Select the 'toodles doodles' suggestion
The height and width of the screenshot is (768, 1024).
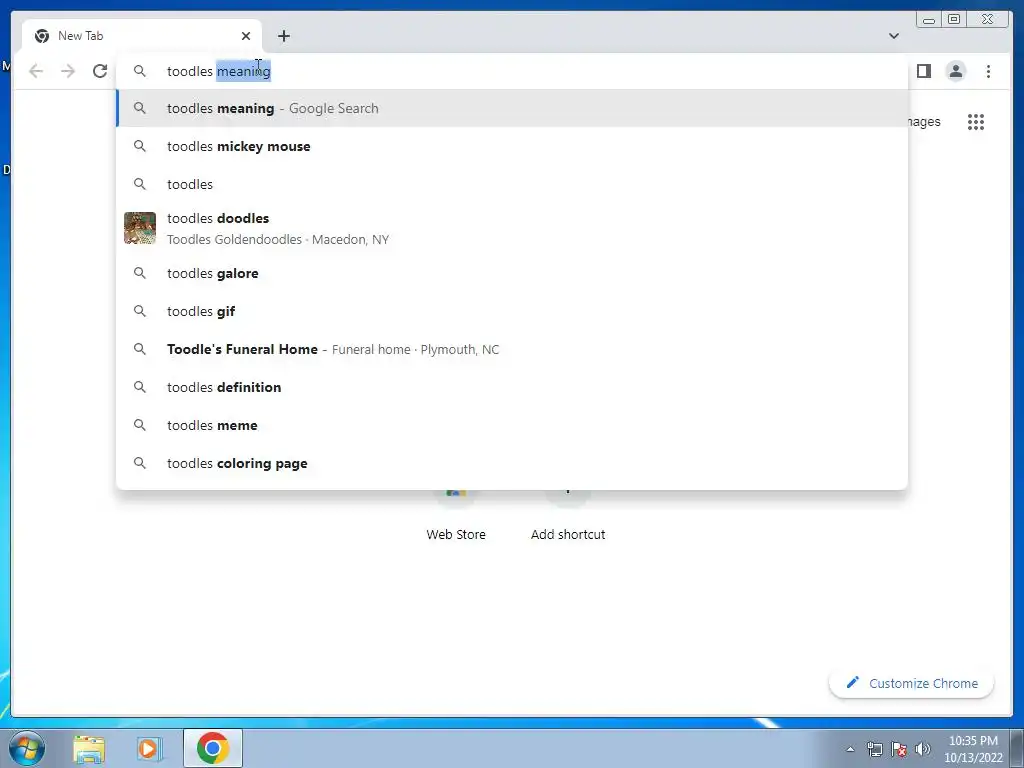point(512,229)
